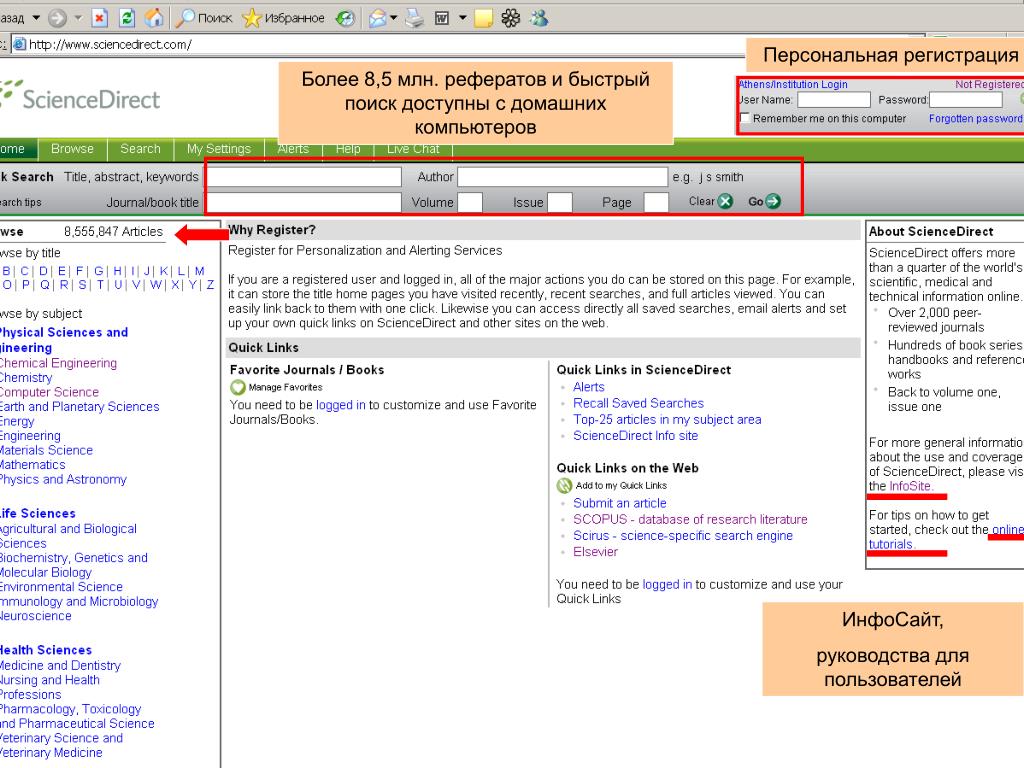Open the Computer Science subject link

click(x=49, y=392)
